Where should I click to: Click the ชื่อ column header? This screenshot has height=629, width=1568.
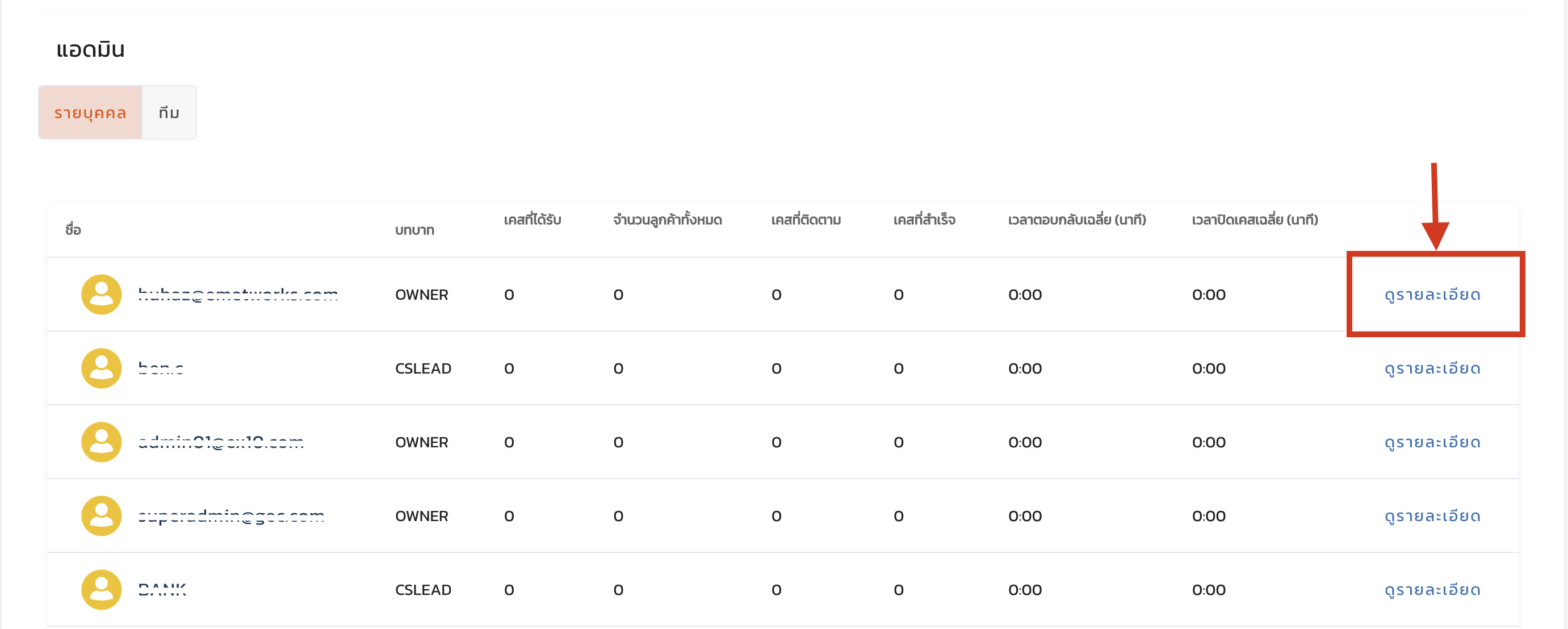(x=73, y=229)
